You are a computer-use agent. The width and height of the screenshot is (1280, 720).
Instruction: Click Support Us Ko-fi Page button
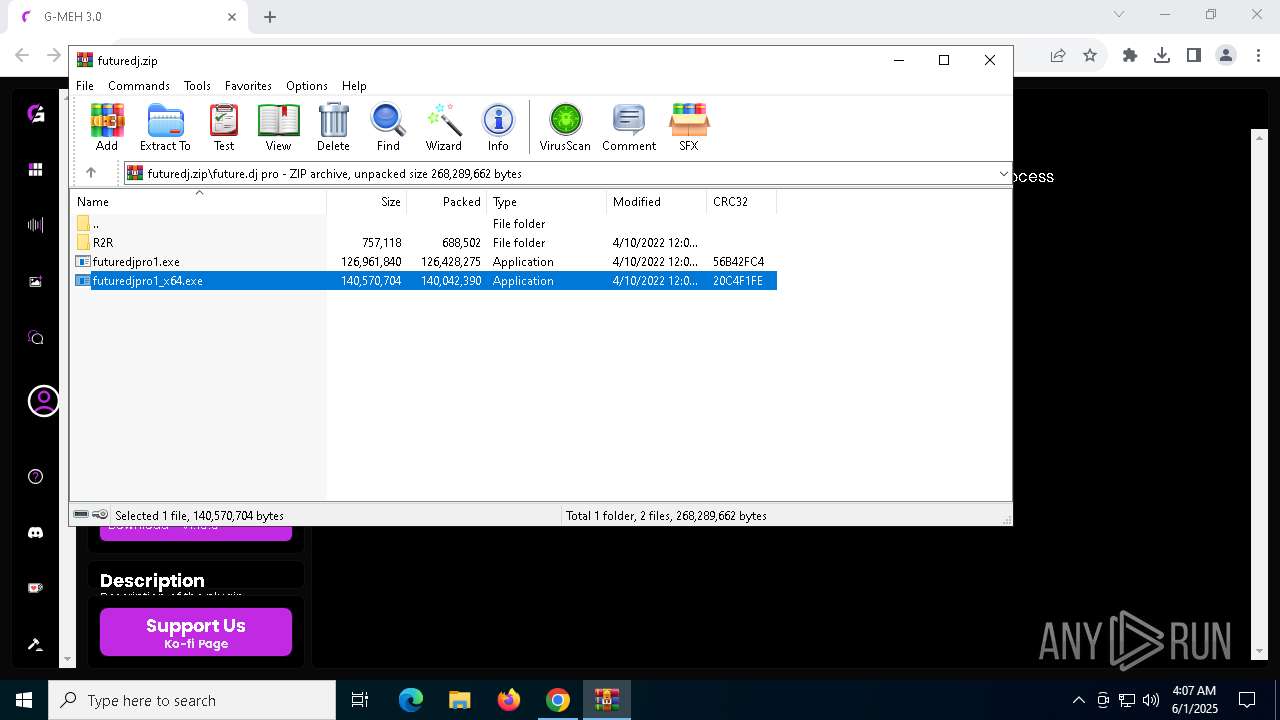point(196,633)
